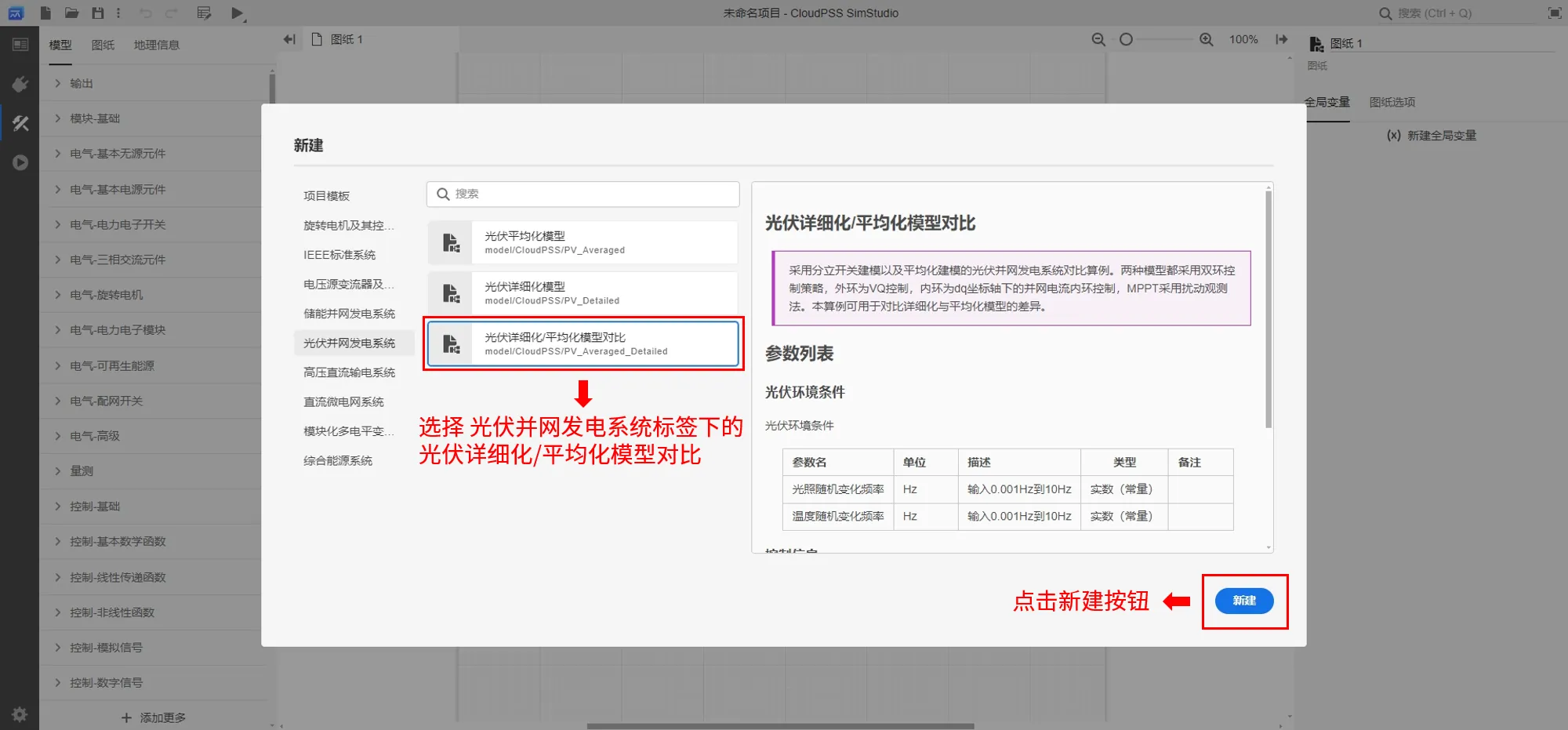
Task: Open the more options dots menu
Action: [118, 13]
